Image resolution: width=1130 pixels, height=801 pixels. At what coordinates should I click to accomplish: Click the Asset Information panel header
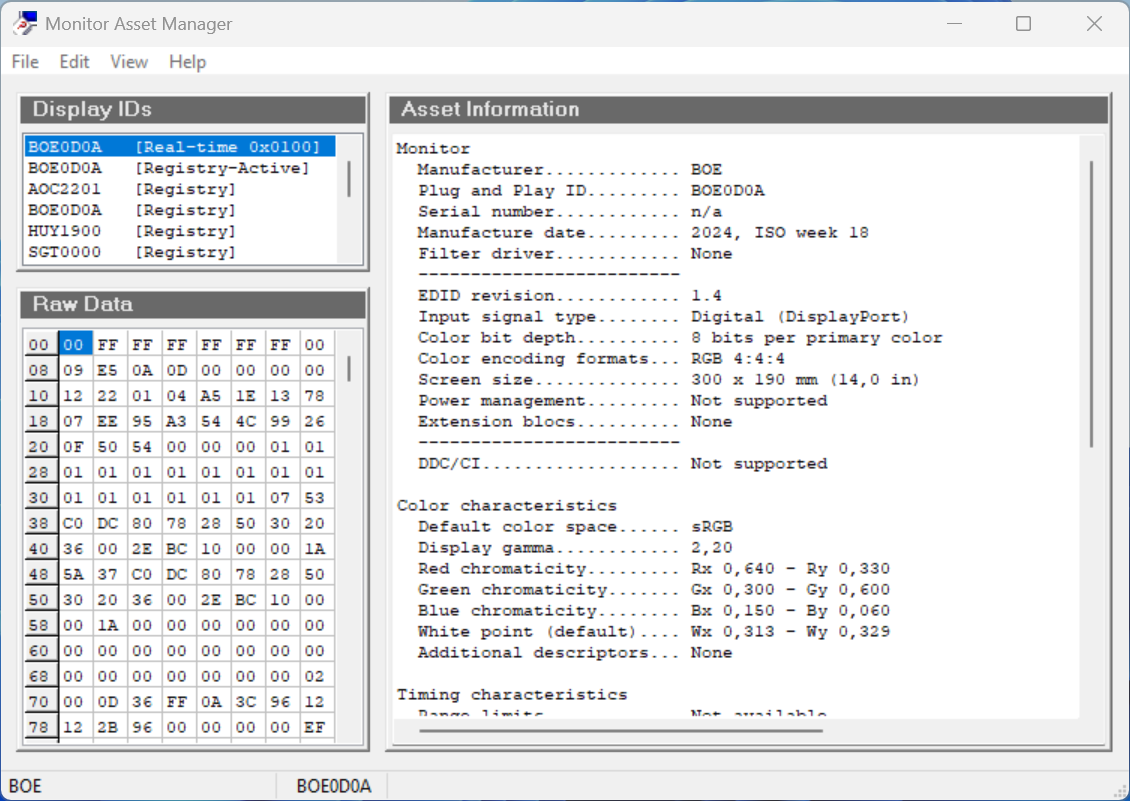[749, 110]
